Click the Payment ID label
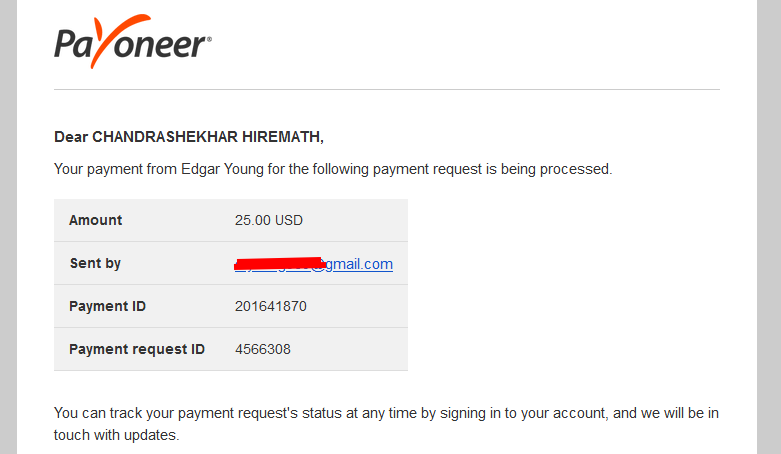Viewport: 781px width, 454px height. pyautogui.click(x=107, y=306)
